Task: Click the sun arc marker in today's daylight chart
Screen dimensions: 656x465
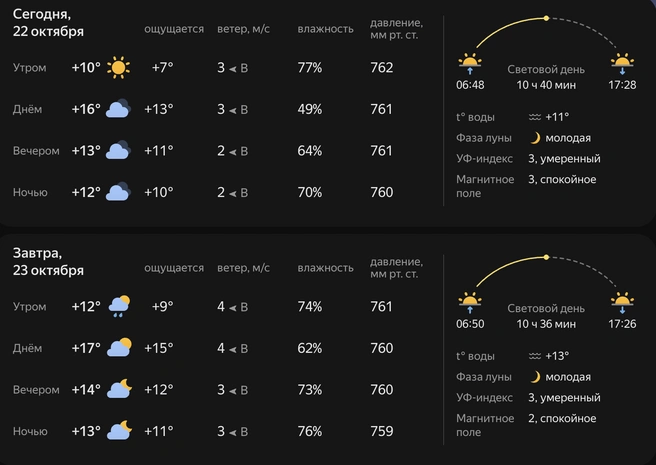Action: pos(545,18)
